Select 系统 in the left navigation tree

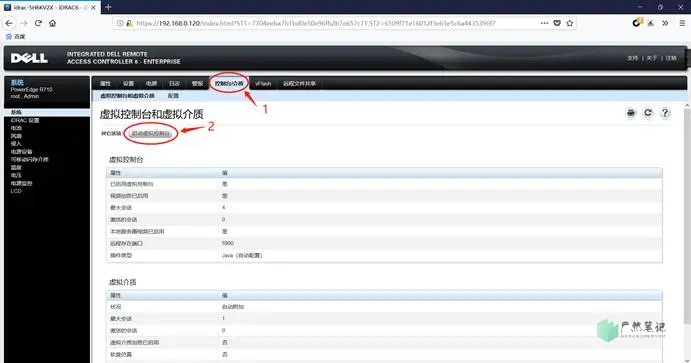click(16, 112)
